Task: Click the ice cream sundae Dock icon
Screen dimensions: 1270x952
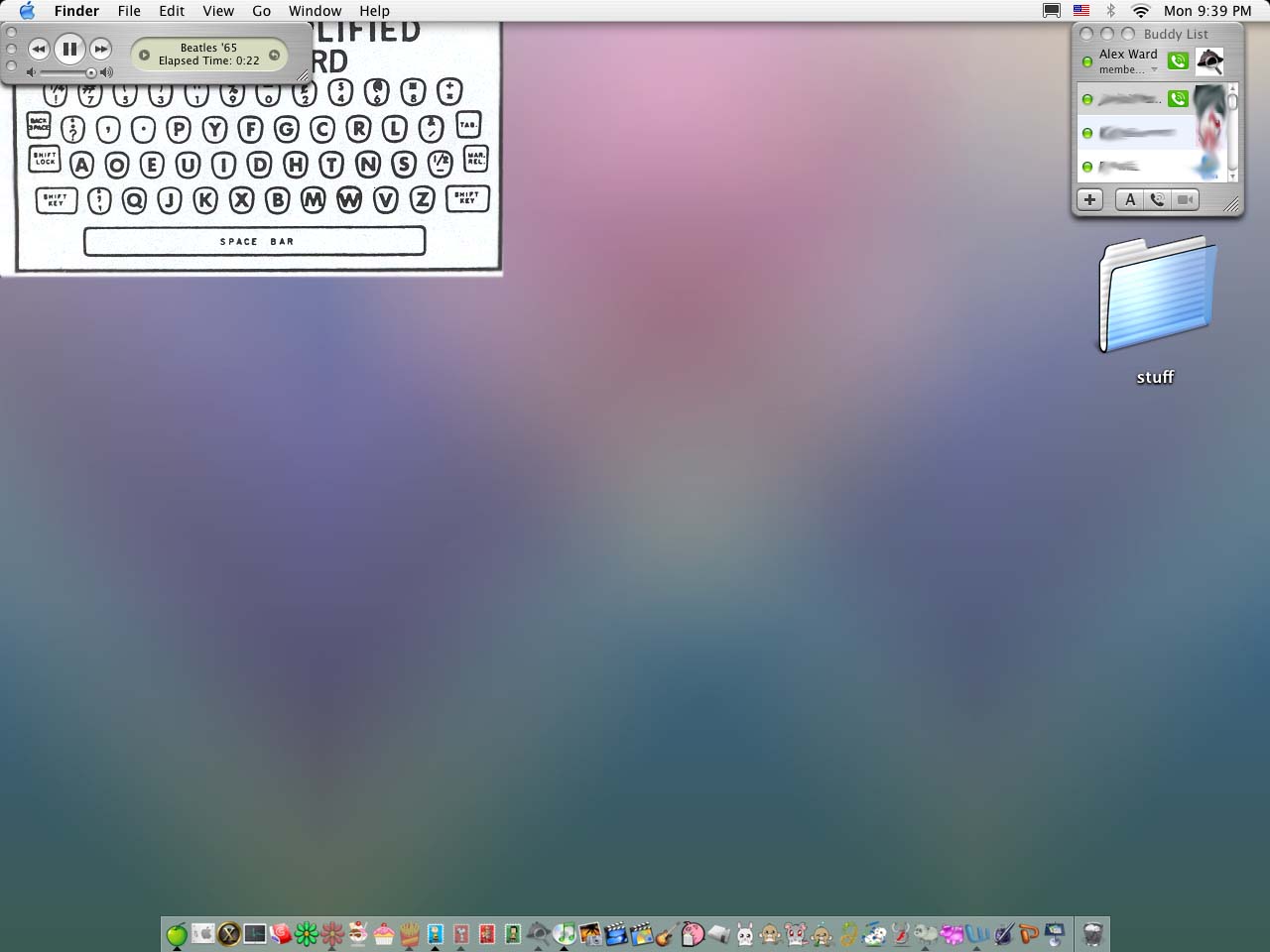Action: pos(358,934)
